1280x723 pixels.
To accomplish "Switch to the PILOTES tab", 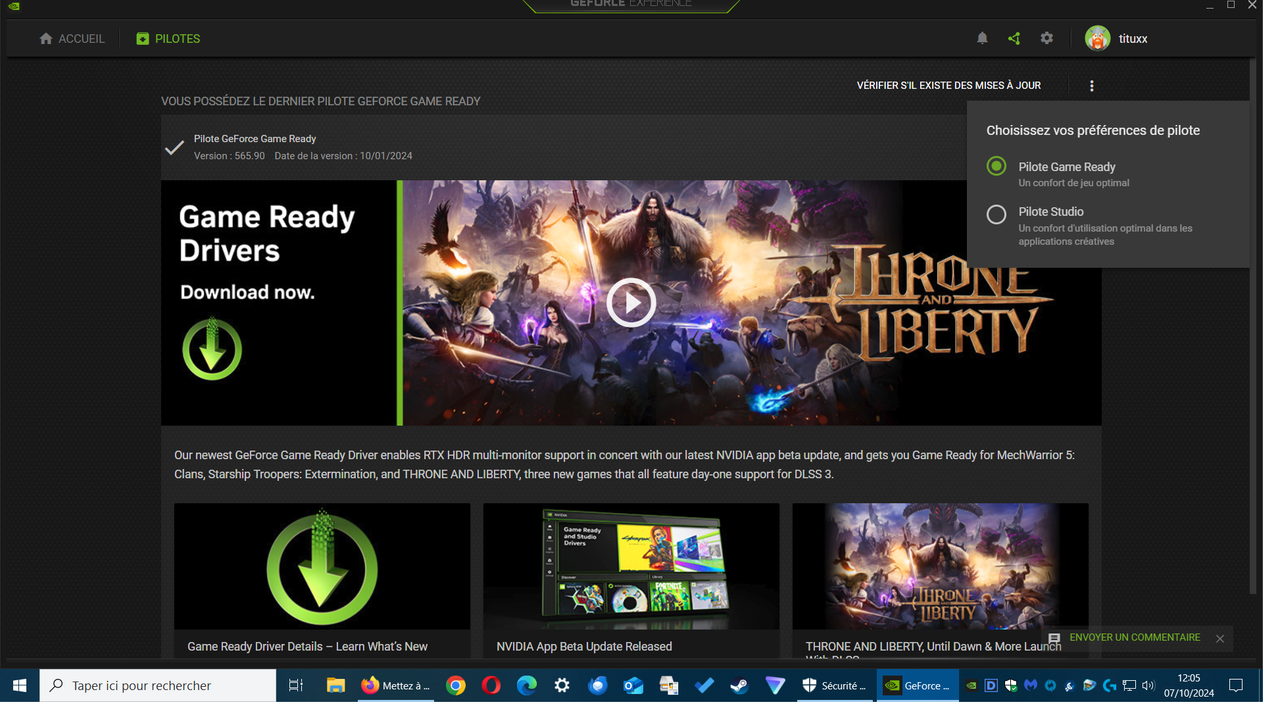I will [168, 38].
